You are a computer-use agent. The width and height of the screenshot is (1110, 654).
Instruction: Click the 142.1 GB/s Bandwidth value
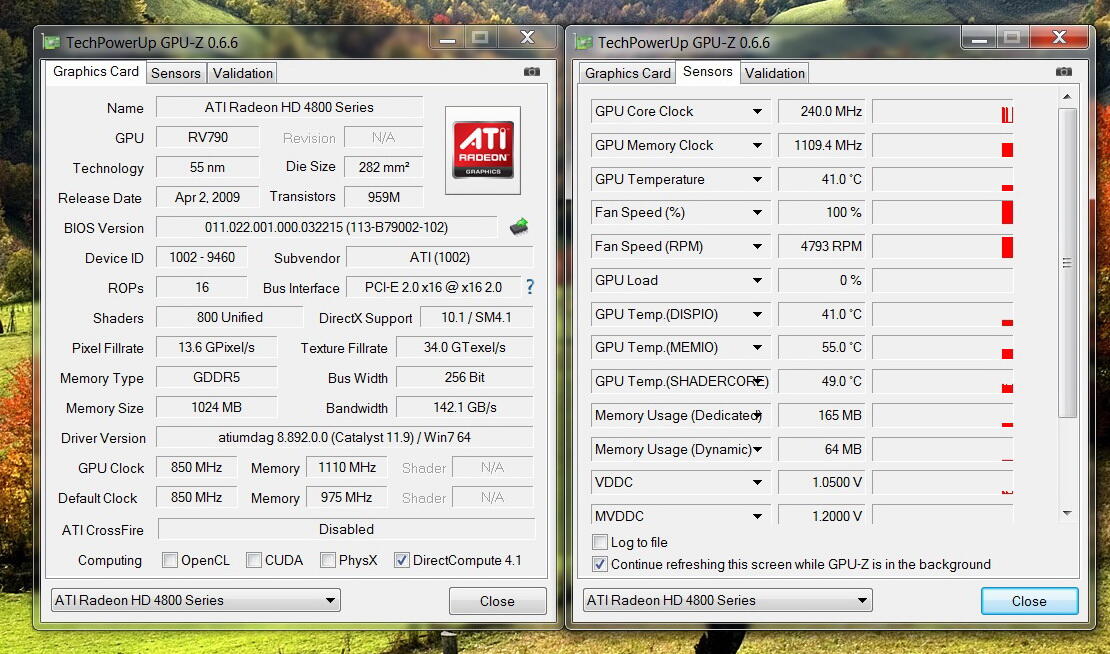(x=464, y=408)
